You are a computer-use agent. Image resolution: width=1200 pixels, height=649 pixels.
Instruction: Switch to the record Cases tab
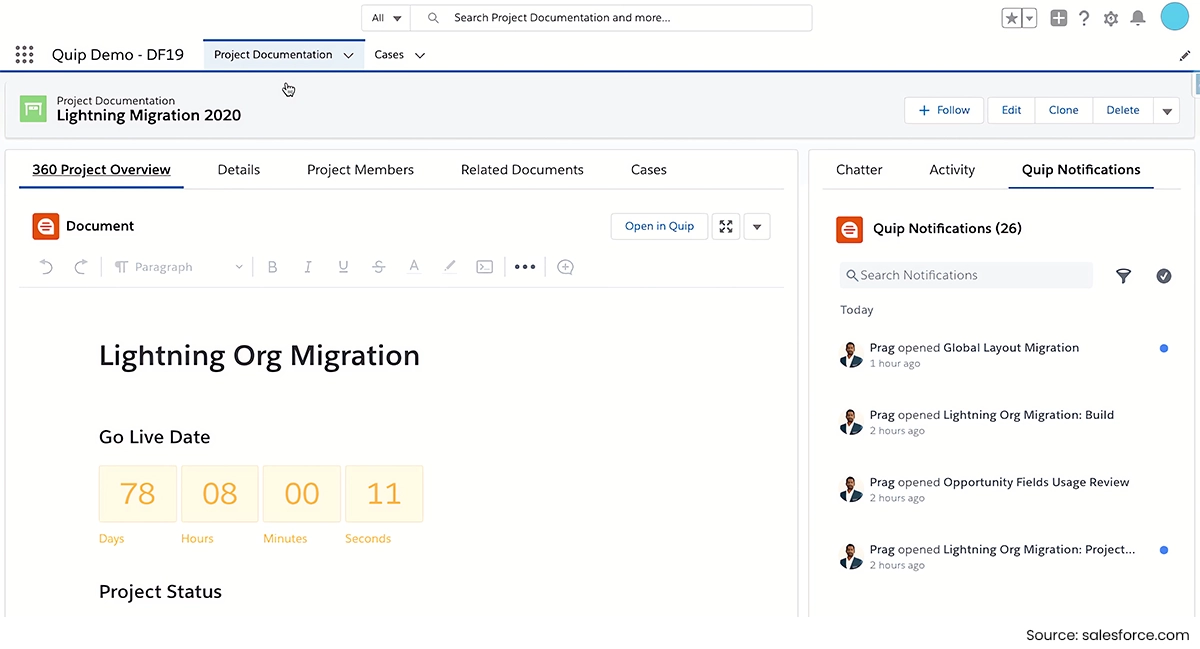649,170
